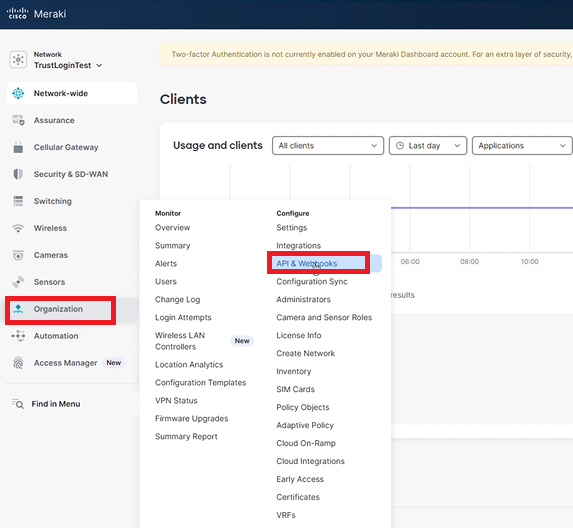Open Cloud On-Ramp
Image resolution: width=573 pixels, height=528 pixels.
(x=306, y=443)
